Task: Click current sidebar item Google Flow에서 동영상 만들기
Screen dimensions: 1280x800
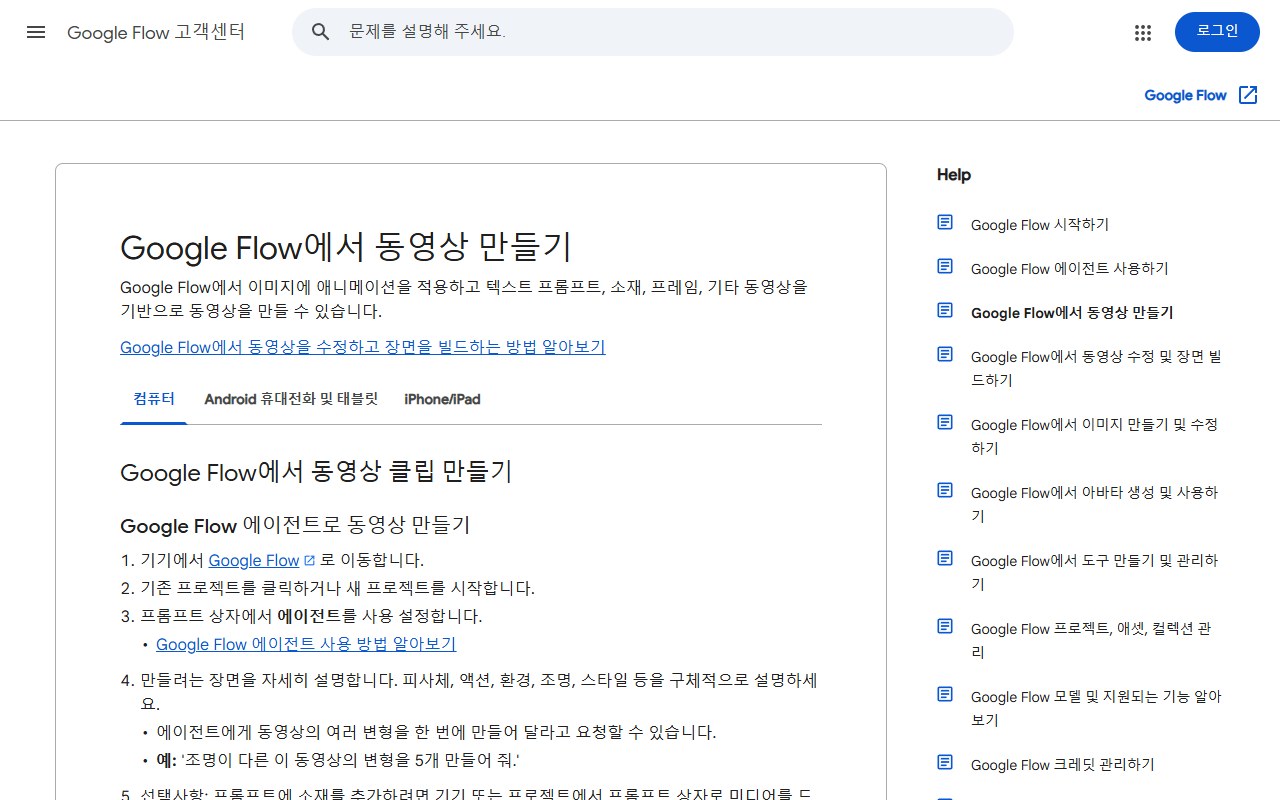Action: click(1072, 313)
